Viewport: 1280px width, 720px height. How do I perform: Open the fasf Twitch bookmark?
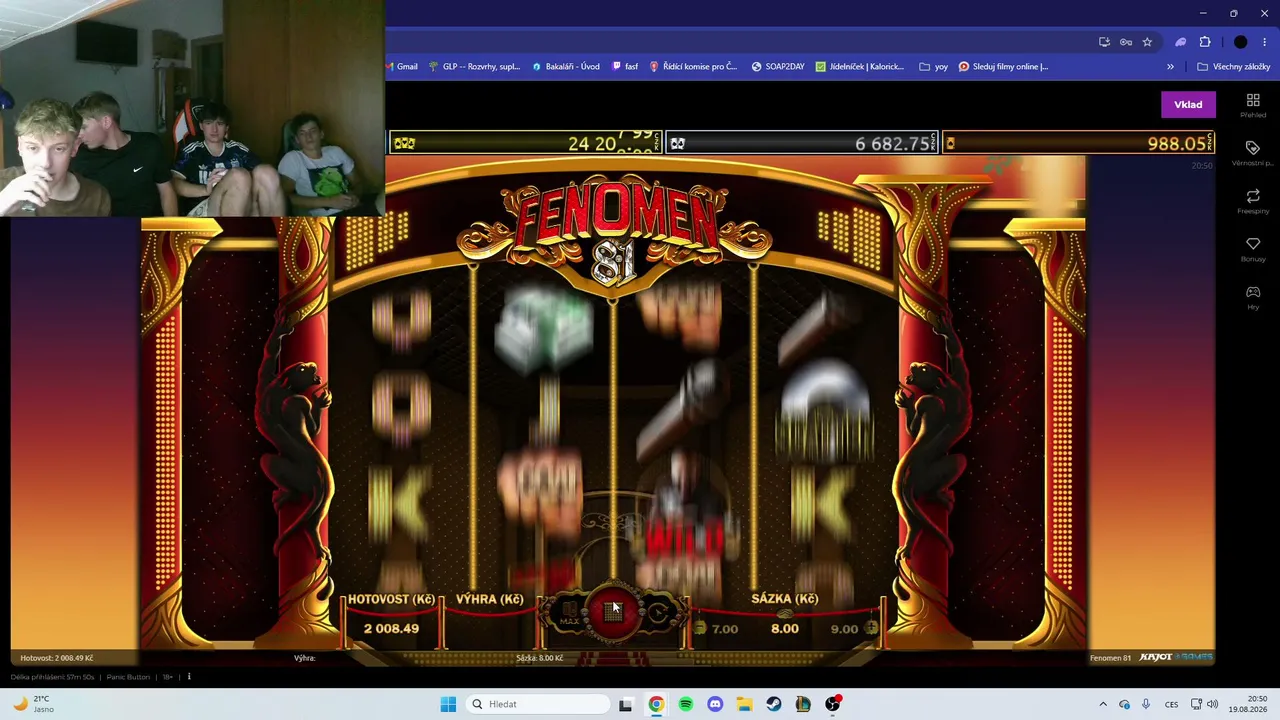[625, 67]
